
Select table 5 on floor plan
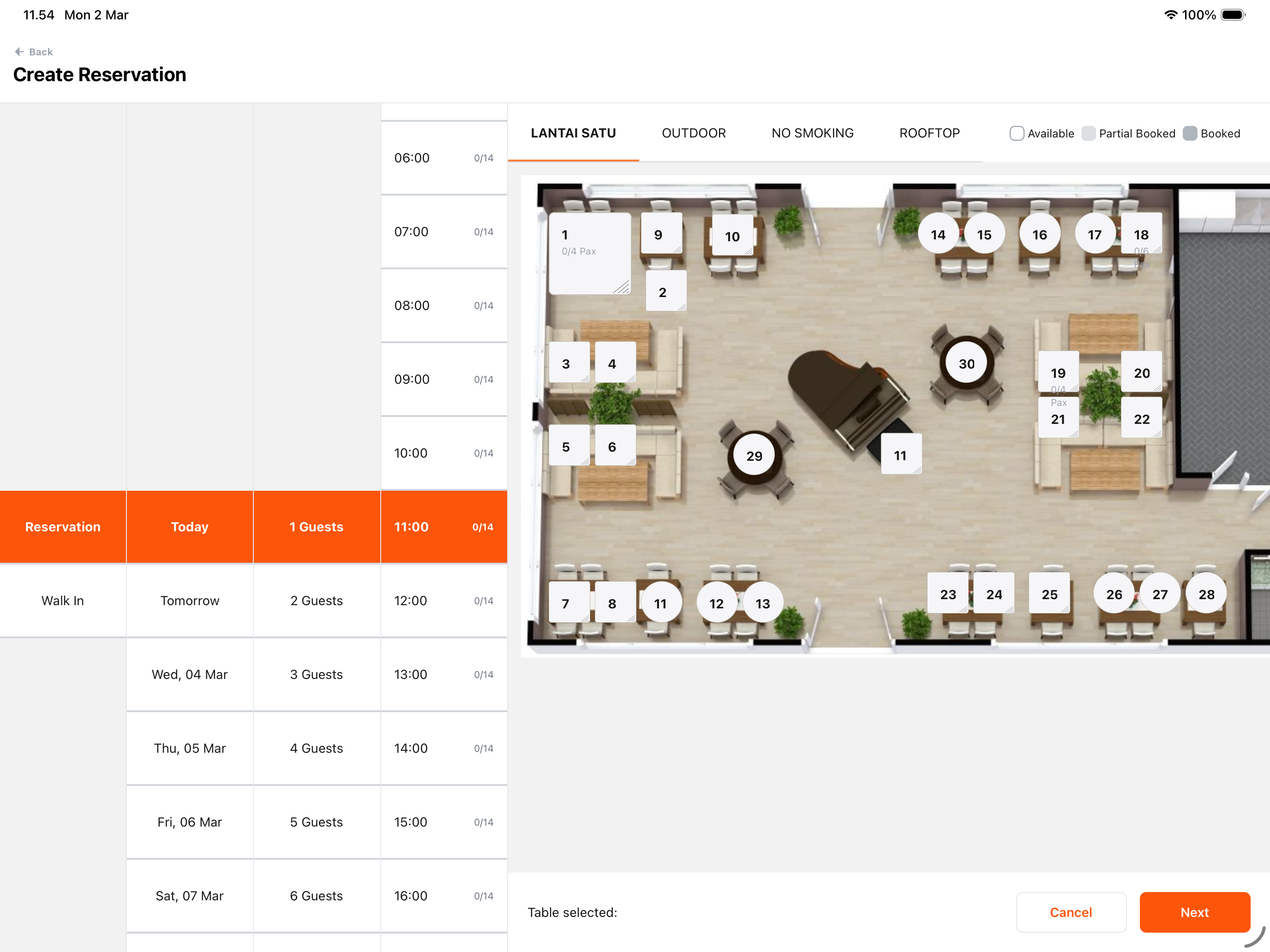[569, 445]
